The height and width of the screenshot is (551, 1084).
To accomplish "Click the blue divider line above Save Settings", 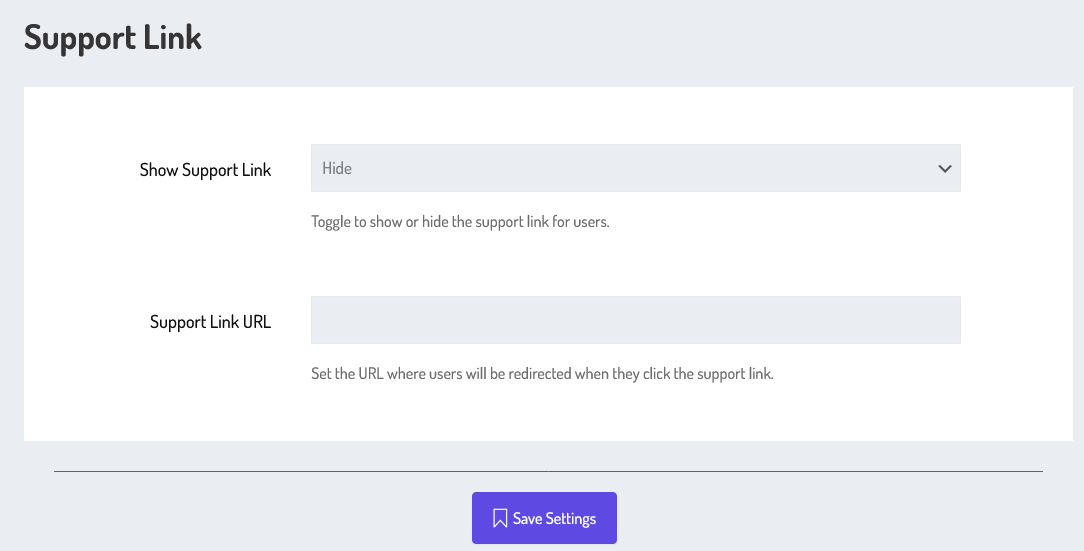I will [x=548, y=471].
